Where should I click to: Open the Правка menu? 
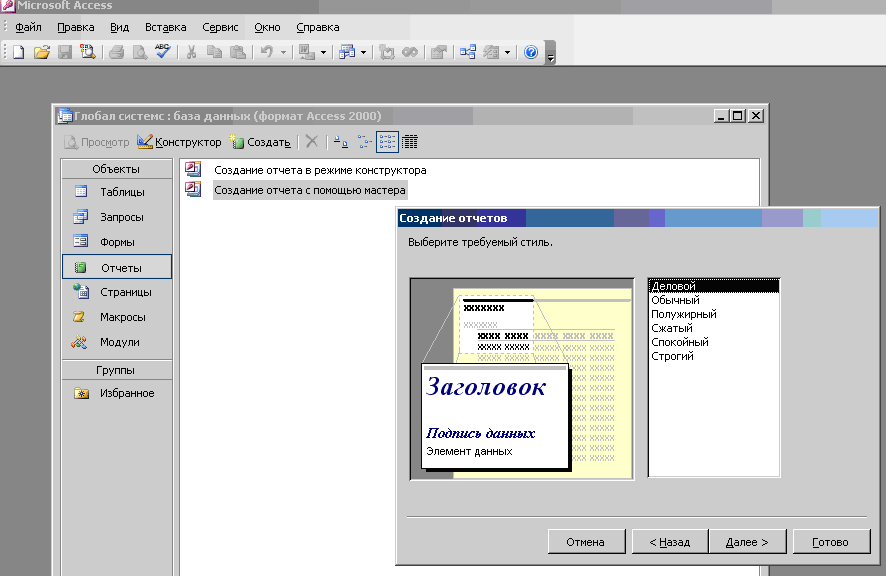coord(76,27)
